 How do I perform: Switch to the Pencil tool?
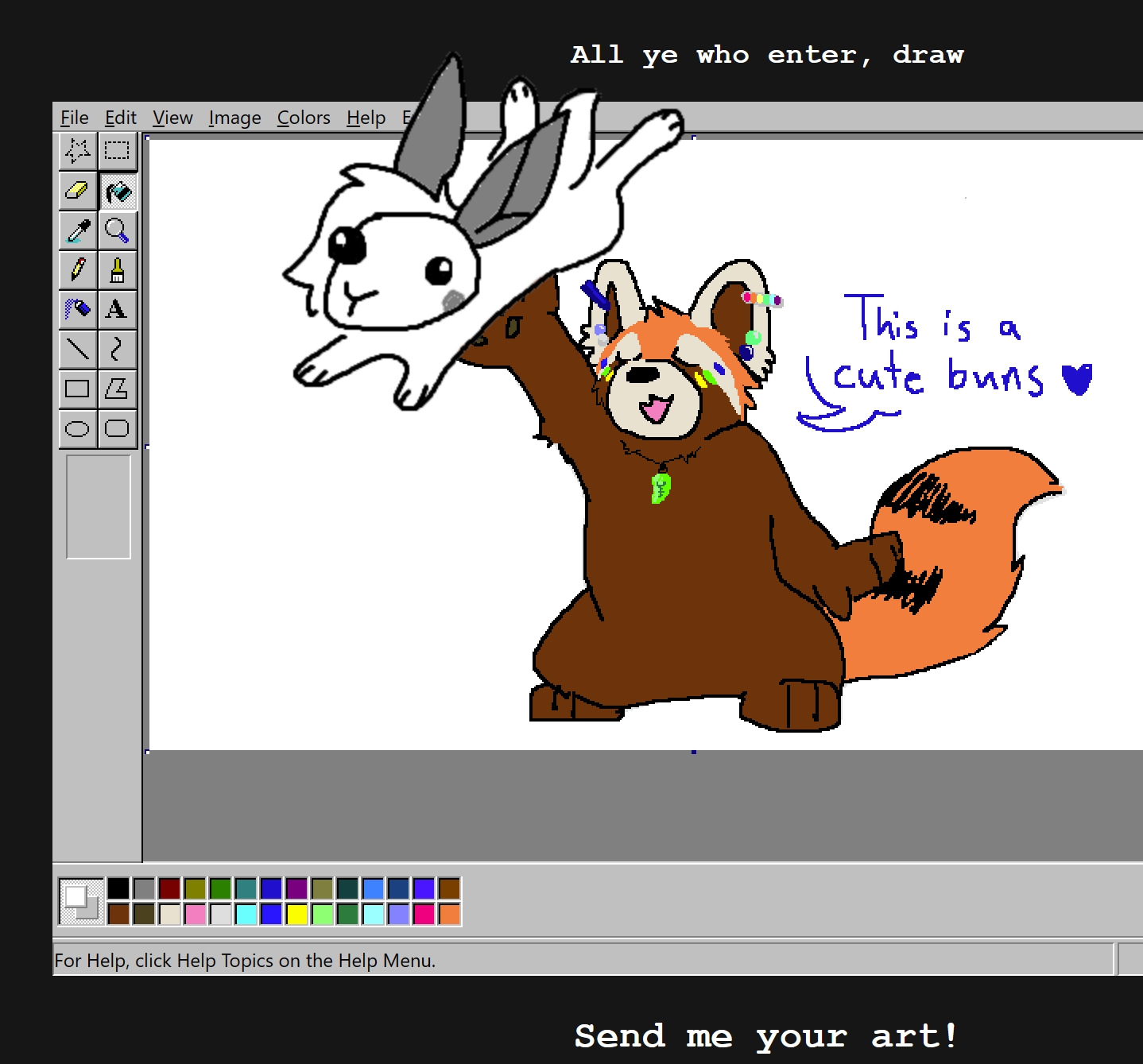tap(78, 269)
